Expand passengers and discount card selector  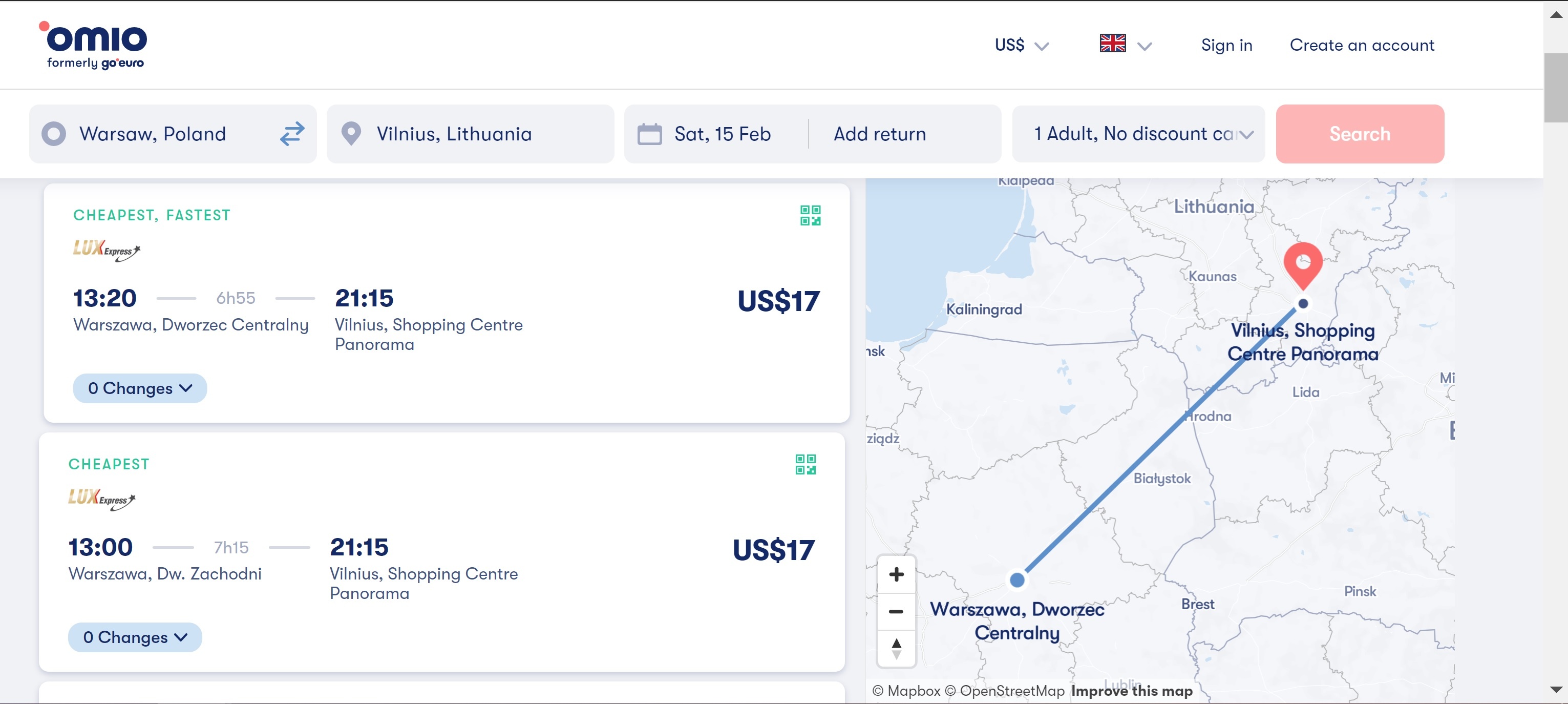pyautogui.click(x=1138, y=134)
